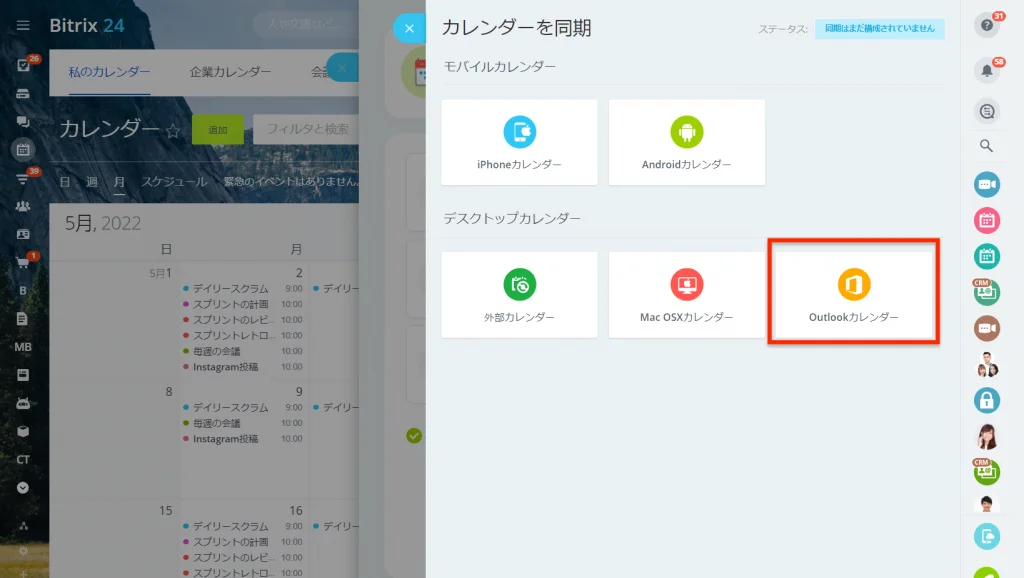Open the woman avatar chat in right panel

tap(987, 436)
